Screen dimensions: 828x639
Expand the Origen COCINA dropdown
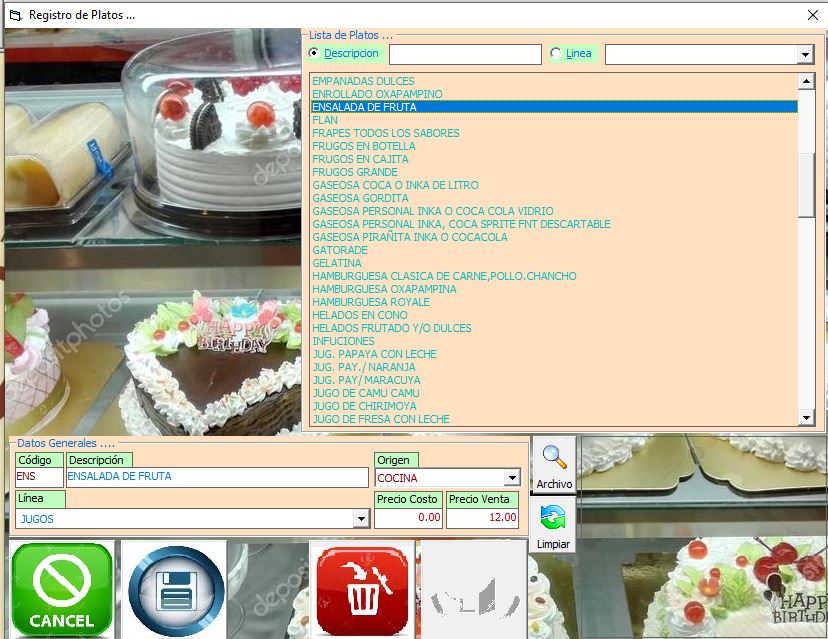pyautogui.click(x=512, y=478)
